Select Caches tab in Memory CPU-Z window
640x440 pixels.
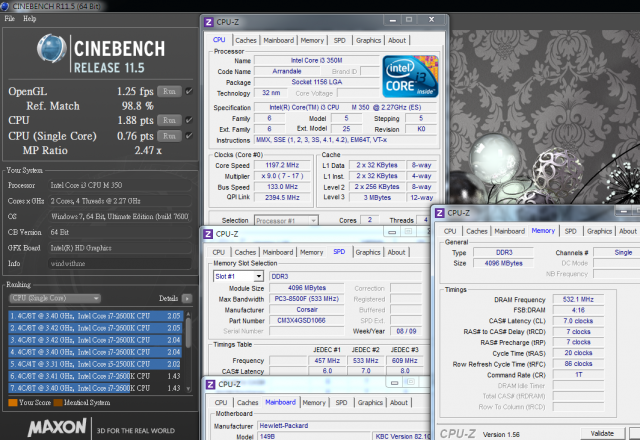pos(477,231)
